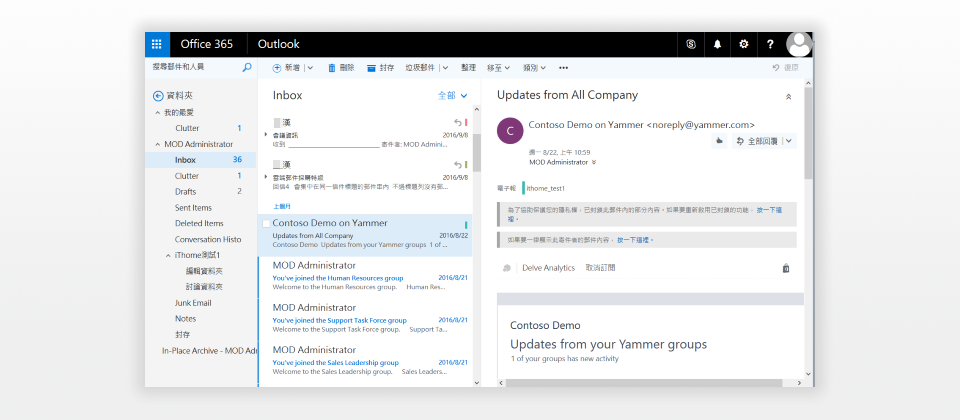Expand recipient details next to MOD Administrator

click(594, 163)
